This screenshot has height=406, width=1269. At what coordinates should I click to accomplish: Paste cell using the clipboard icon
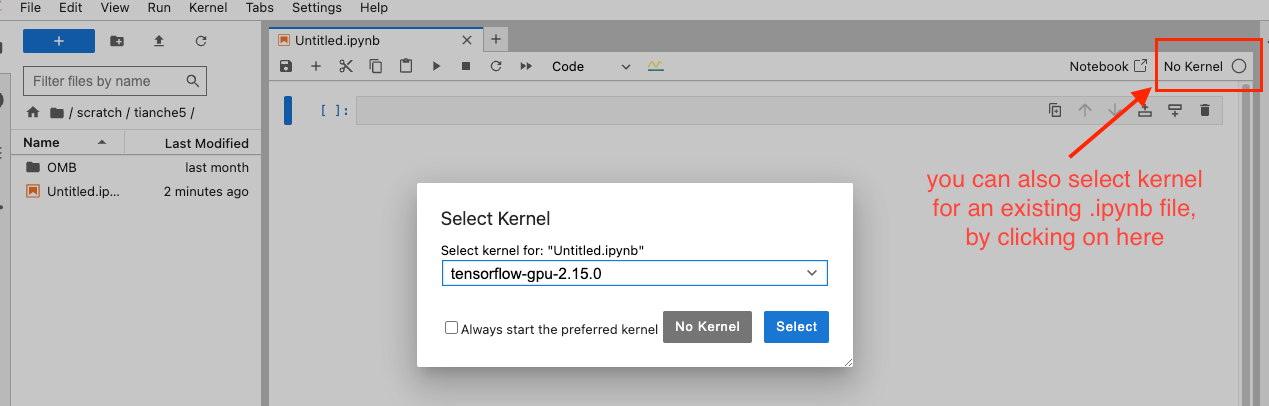[x=406, y=66]
